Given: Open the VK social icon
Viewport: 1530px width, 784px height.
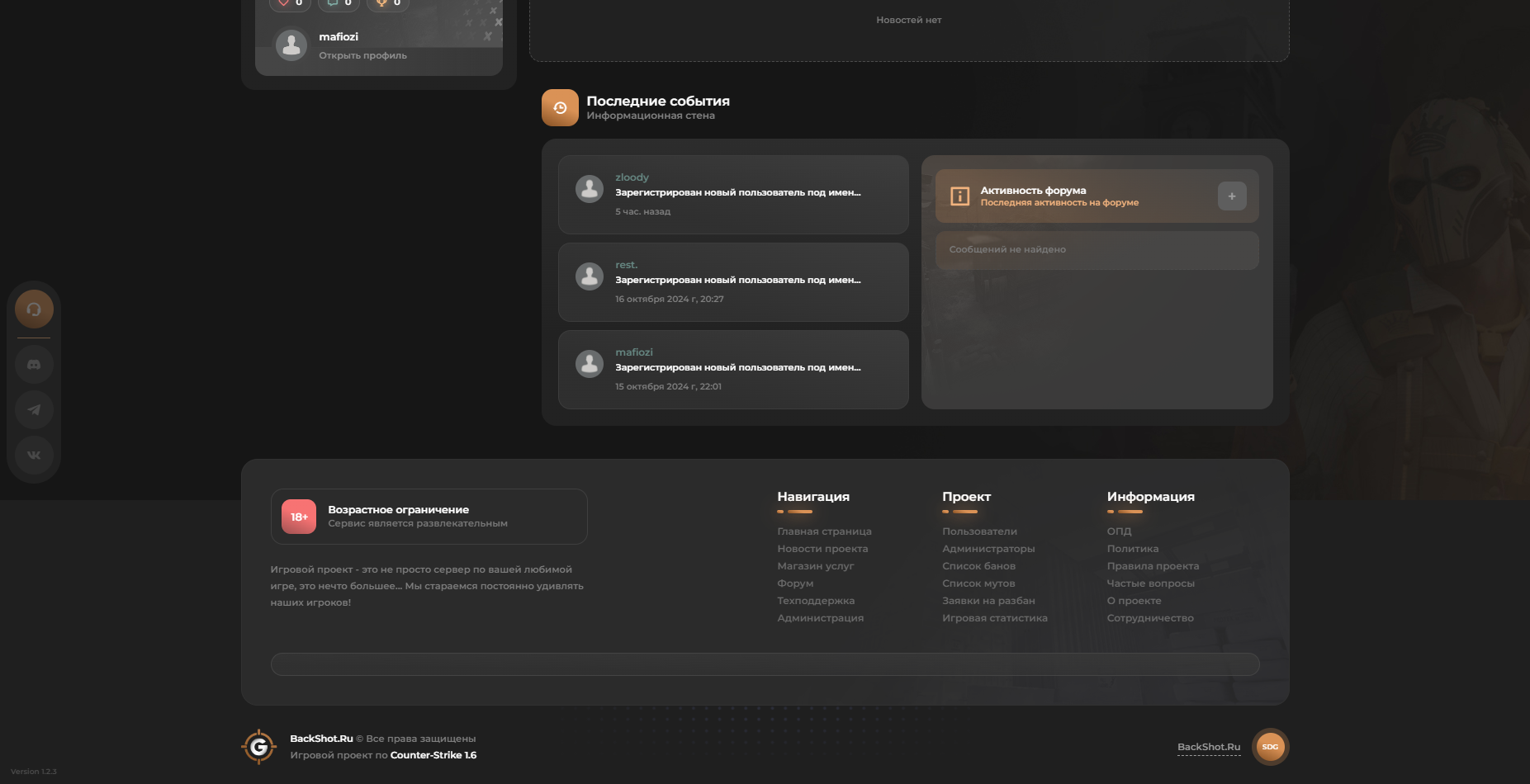Looking at the screenshot, I should 34,455.
